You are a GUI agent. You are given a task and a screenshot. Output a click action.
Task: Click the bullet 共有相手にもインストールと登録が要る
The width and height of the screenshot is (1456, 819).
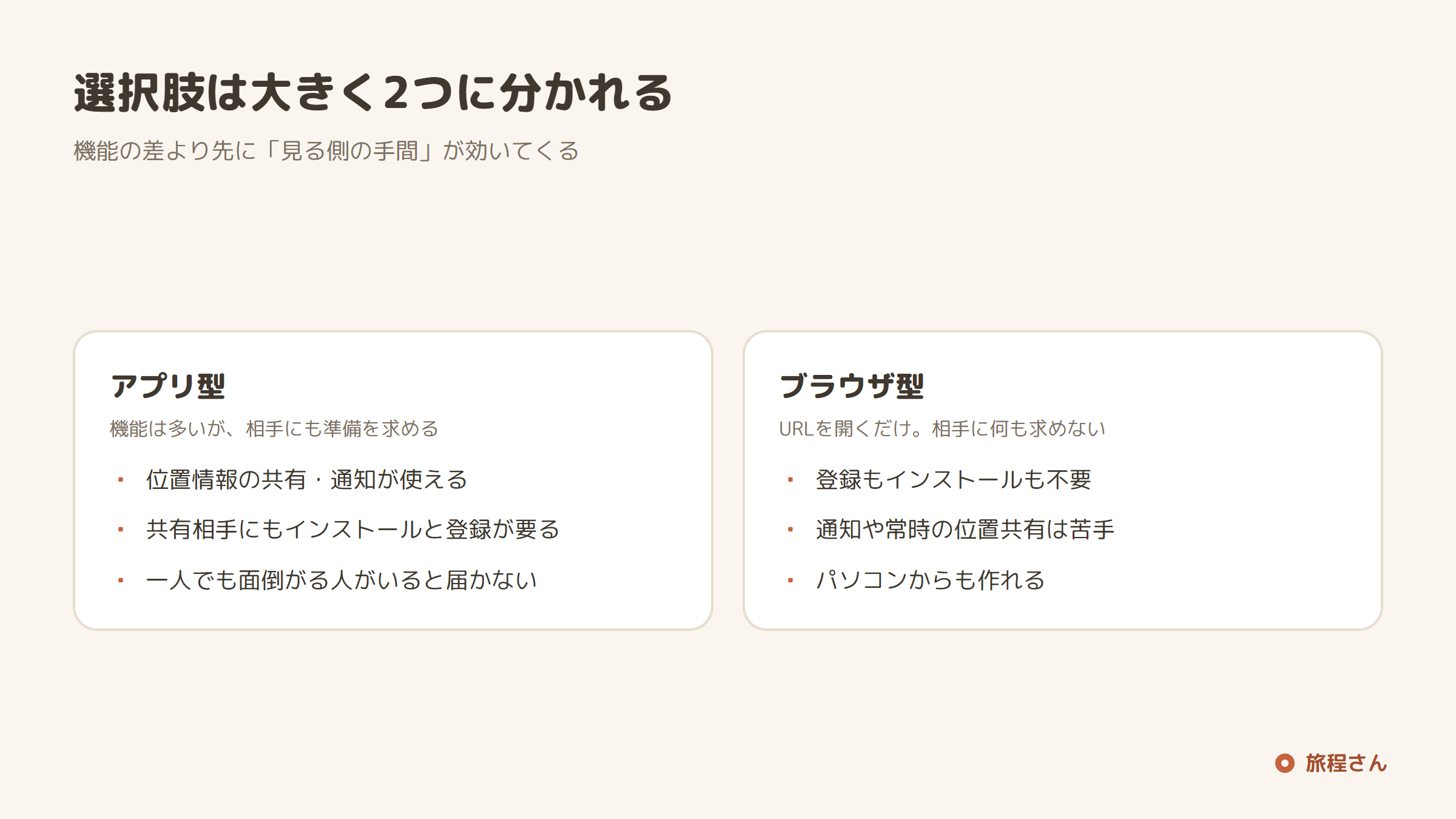point(353,529)
